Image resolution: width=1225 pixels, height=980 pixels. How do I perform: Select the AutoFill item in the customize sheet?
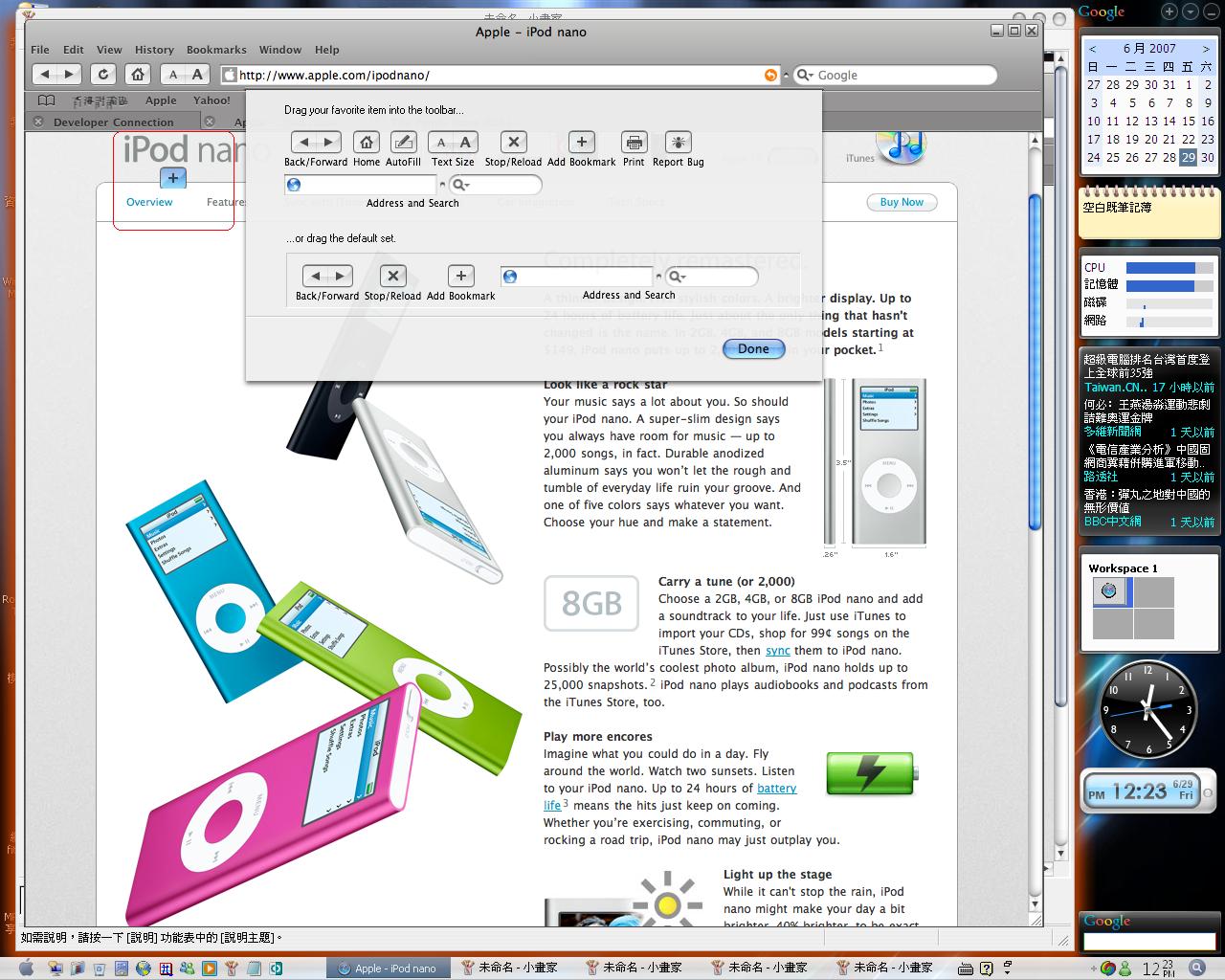tap(403, 143)
